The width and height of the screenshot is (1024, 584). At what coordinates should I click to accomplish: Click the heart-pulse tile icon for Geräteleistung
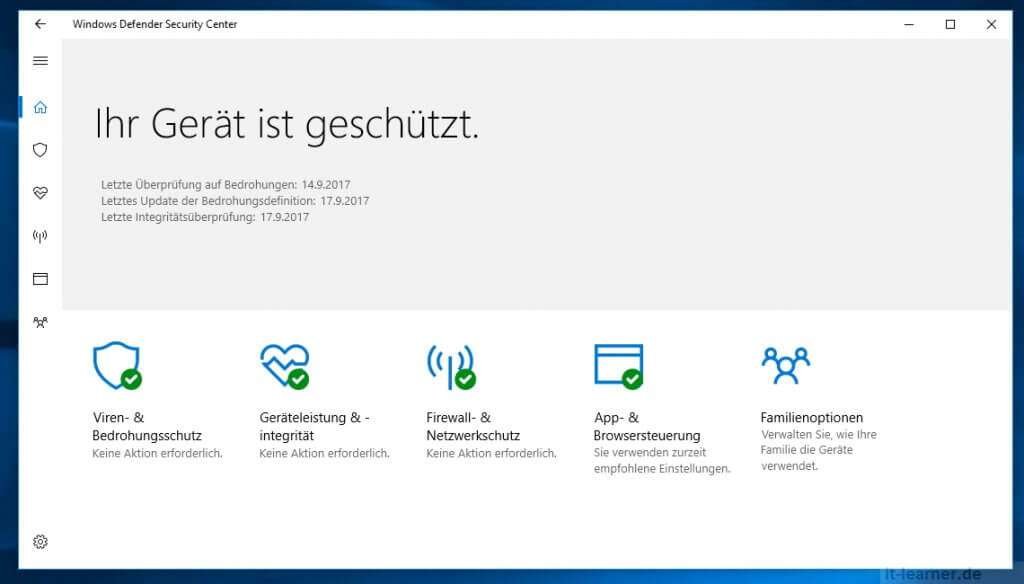coord(283,364)
